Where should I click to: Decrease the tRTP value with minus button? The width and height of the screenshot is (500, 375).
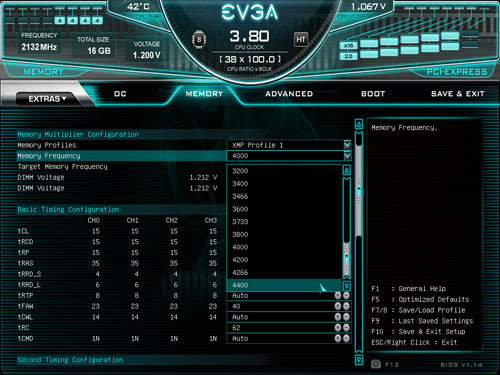pyautogui.click(x=346, y=295)
